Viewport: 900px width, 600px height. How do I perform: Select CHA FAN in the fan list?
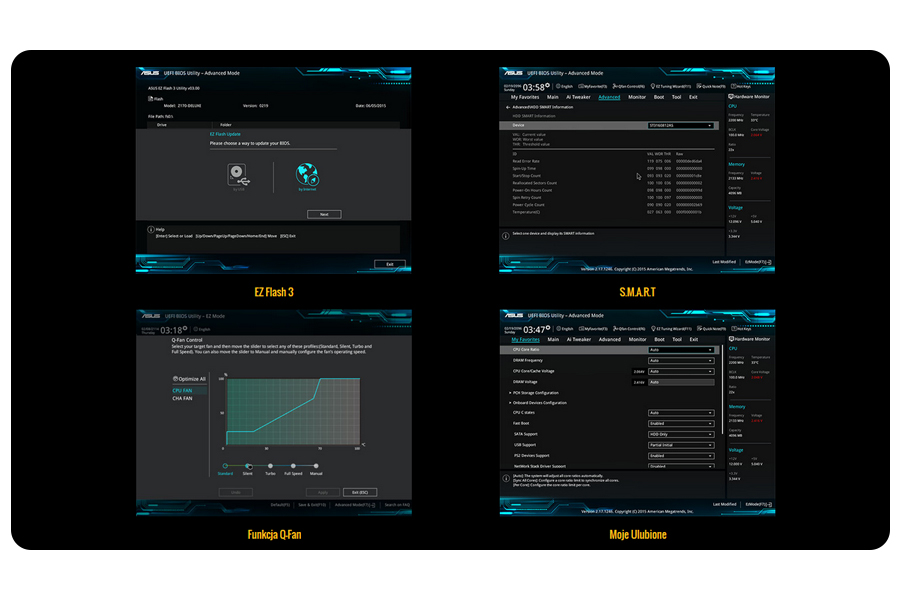tap(182, 399)
